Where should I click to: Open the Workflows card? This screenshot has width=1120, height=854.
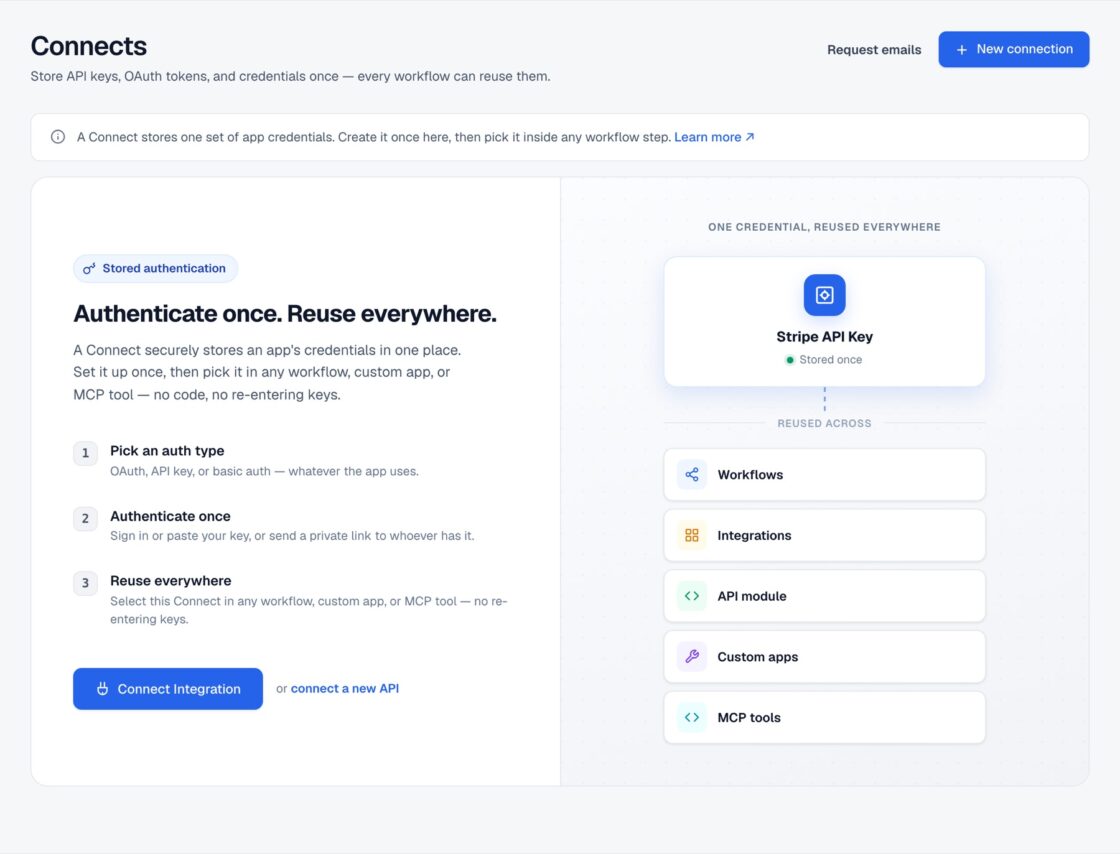coord(824,475)
